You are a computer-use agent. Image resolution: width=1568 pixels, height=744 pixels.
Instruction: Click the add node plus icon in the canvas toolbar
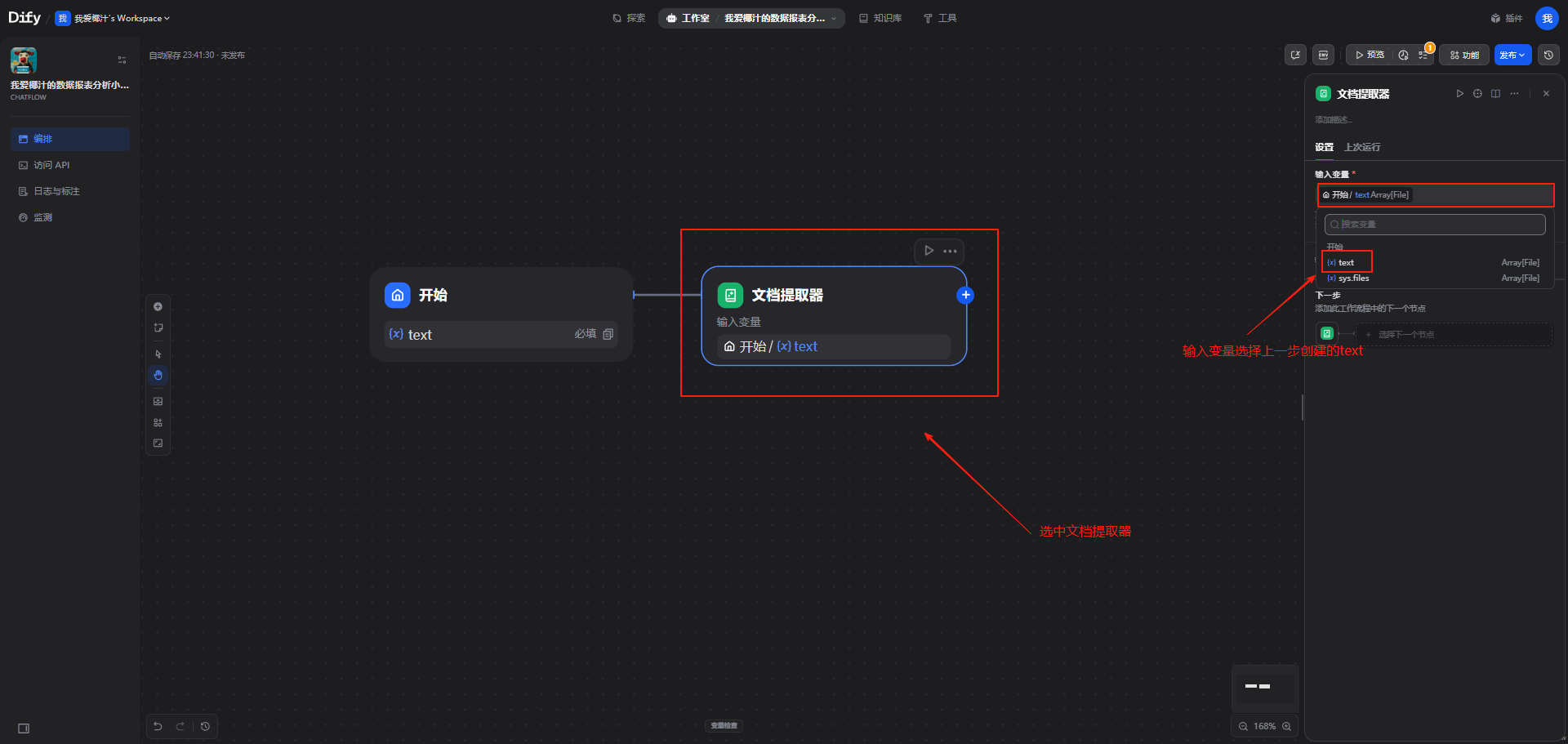pyautogui.click(x=158, y=307)
